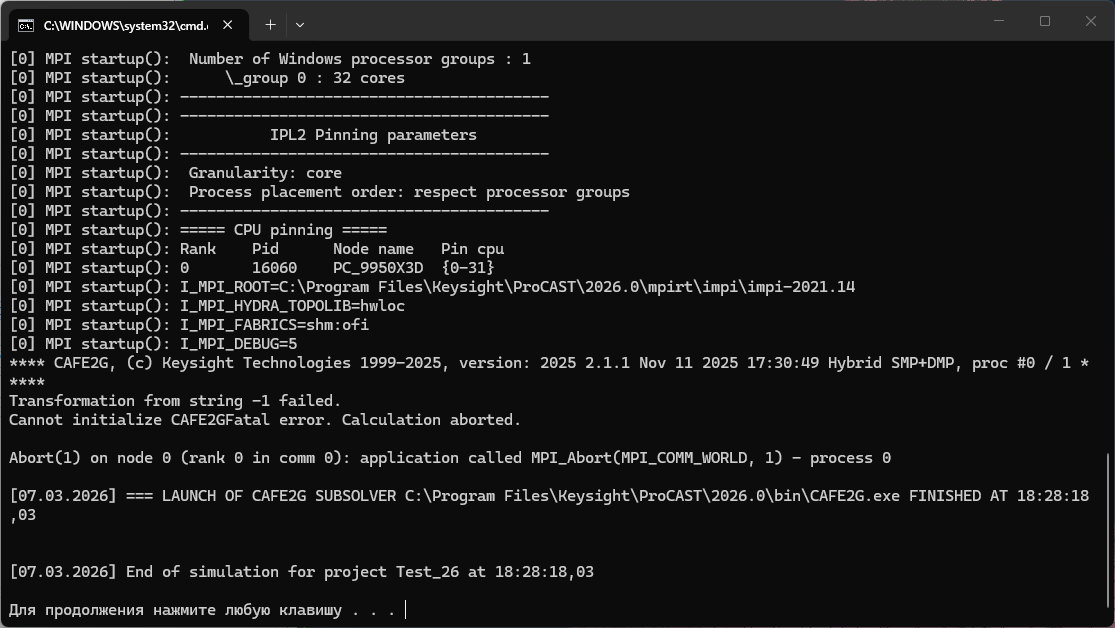The width and height of the screenshot is (1115, 628).
Task: Maximize the terminal window
Action: [1045, 21]
